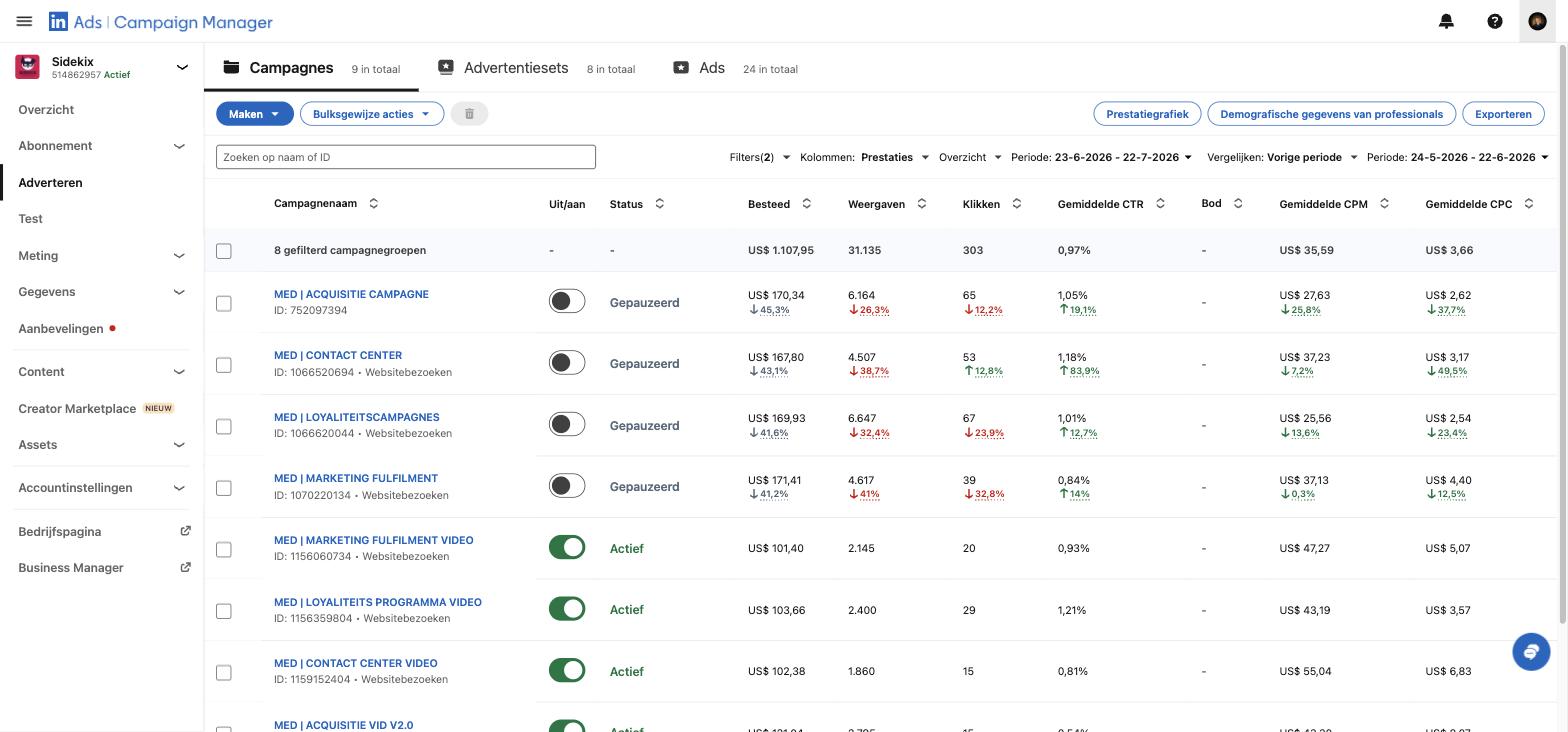Open the MED | MARKETING FULFILMENT VIDEO campaign link
1568x732 pixels.
tap(374, 540)
